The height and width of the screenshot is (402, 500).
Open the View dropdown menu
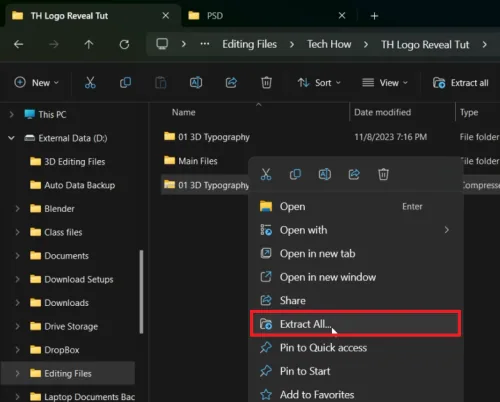tap(385, 83)
